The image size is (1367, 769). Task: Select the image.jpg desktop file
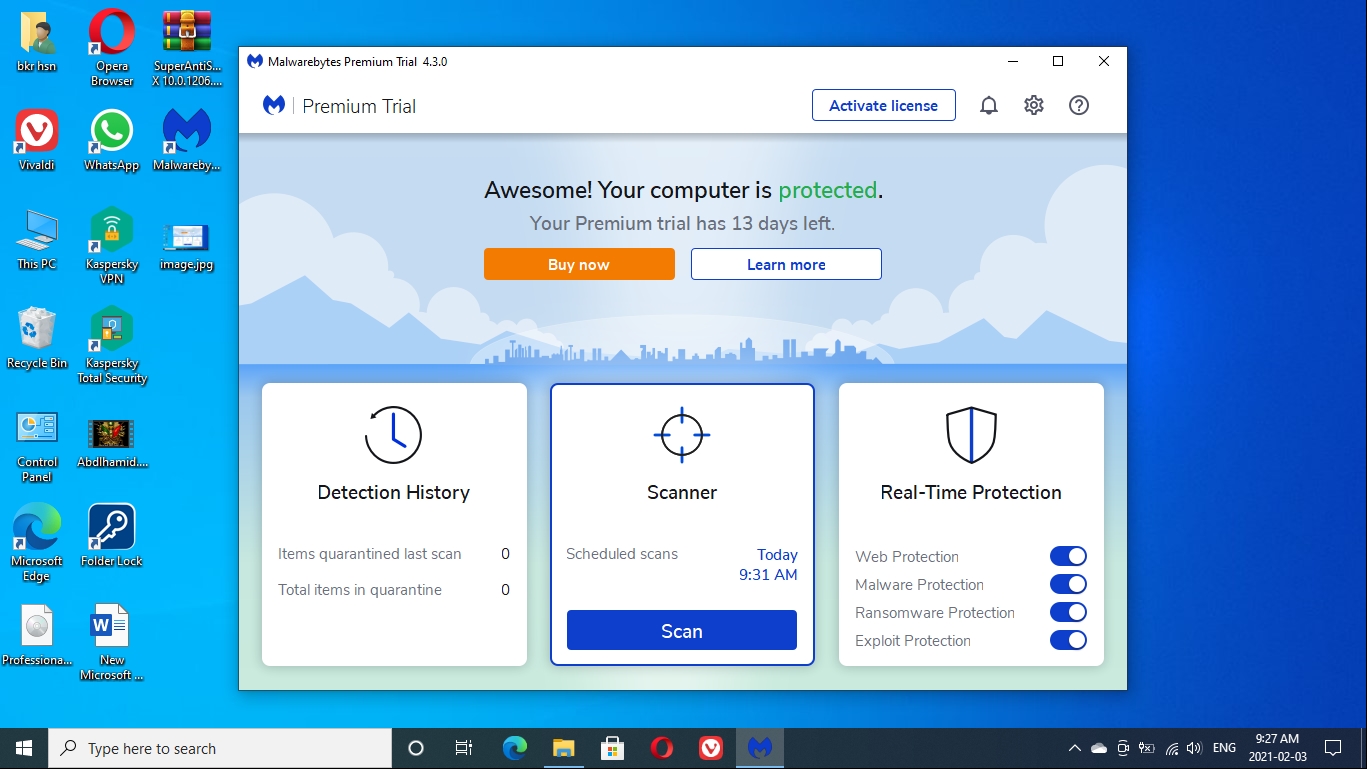(x=187, y=246)
